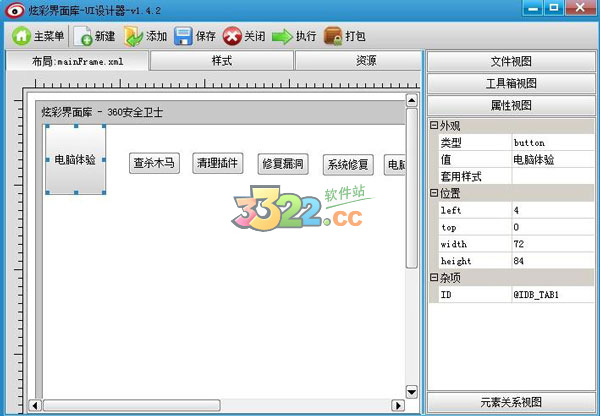Click the horizontal scroll right arrow
The image size is (600, 416).
[398, 405]
